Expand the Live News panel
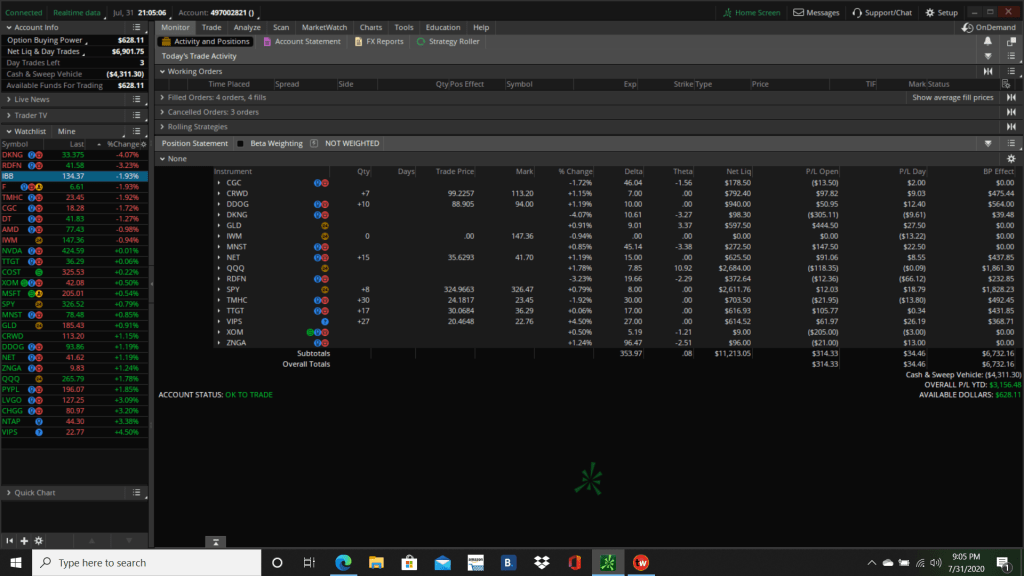Viewport: 1024px width, 576px height. (10, 100)
